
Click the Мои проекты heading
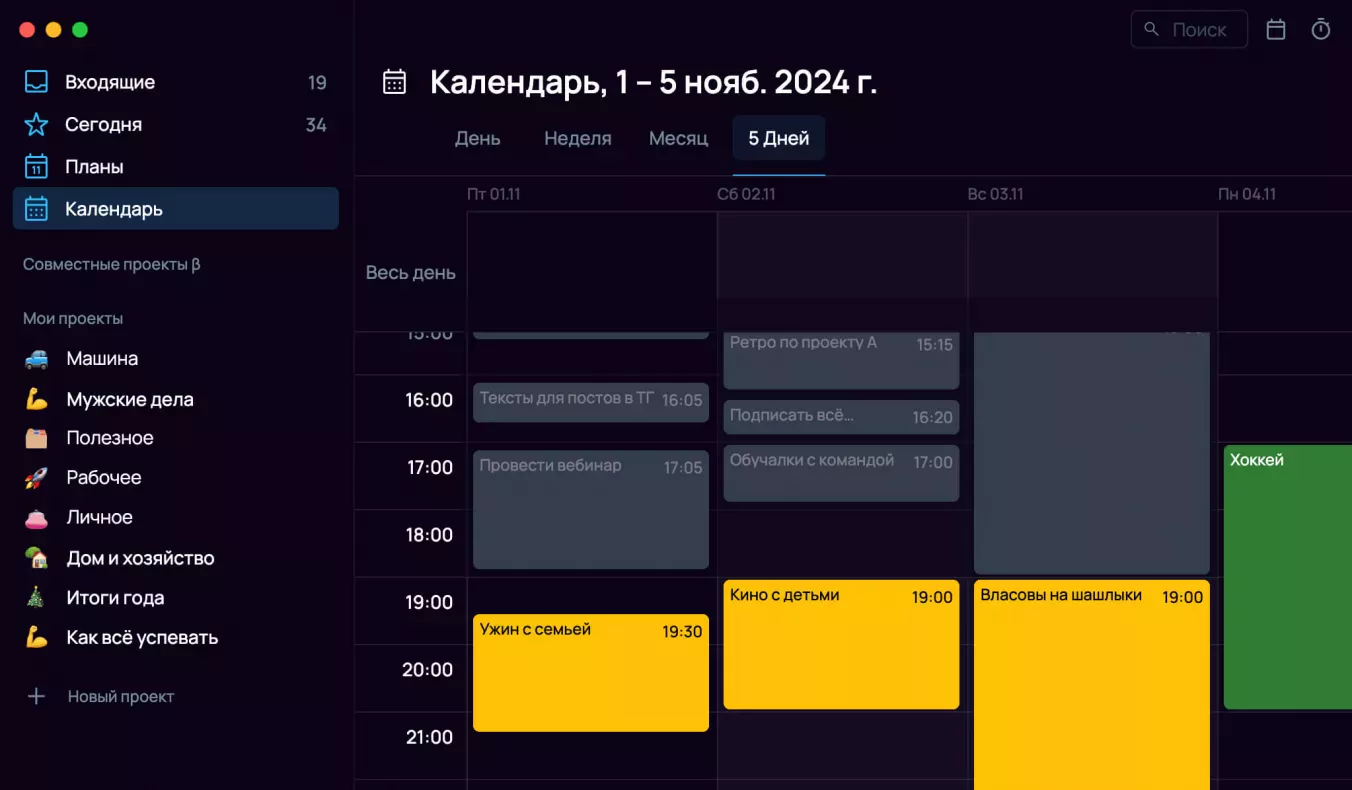tap(73, 318)
